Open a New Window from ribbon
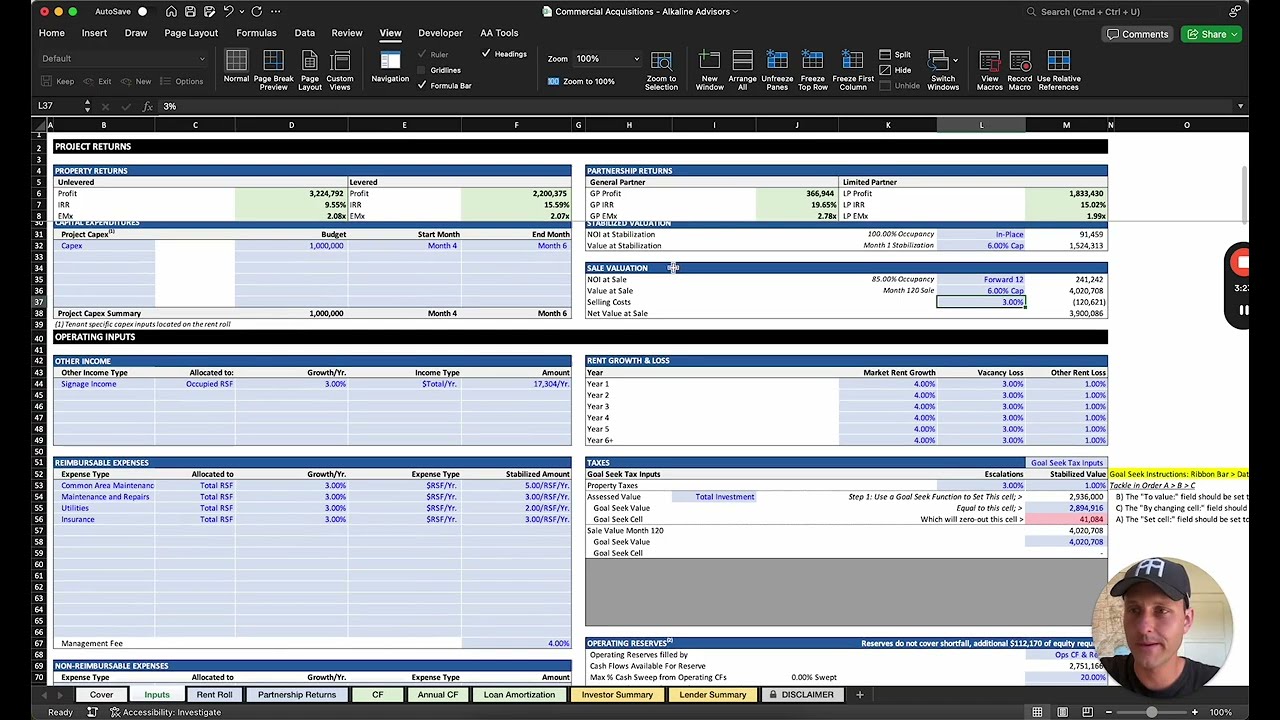This screenshot has height=720, width=1280. [x=709, y=70]
